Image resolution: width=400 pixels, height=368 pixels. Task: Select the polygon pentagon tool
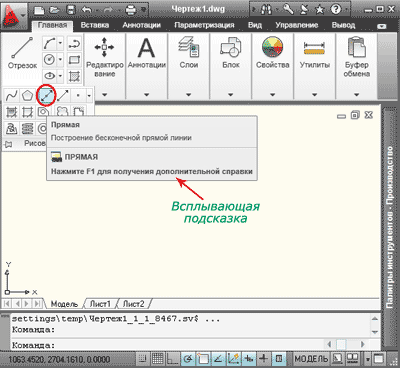pos(28,96)
